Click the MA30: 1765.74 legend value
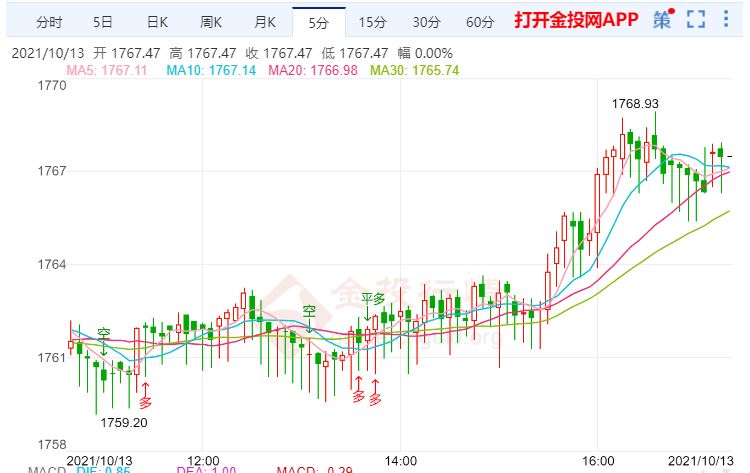 tap(414, 70)
